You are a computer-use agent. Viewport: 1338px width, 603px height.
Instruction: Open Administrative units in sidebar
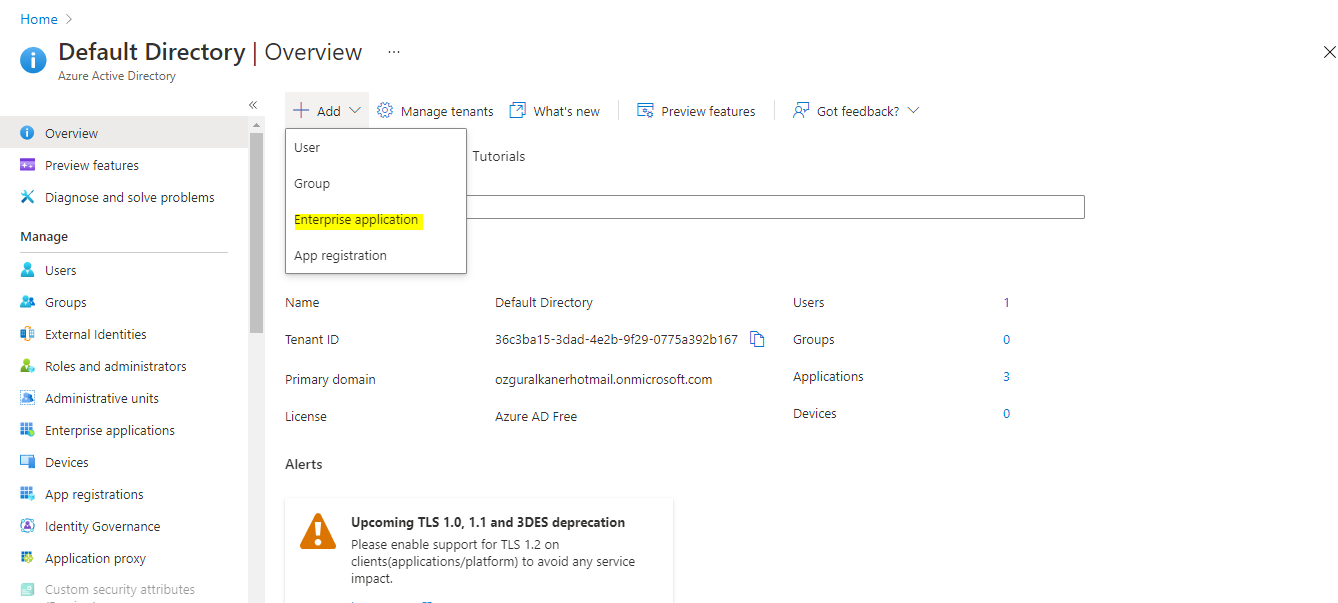coord(102,398)
